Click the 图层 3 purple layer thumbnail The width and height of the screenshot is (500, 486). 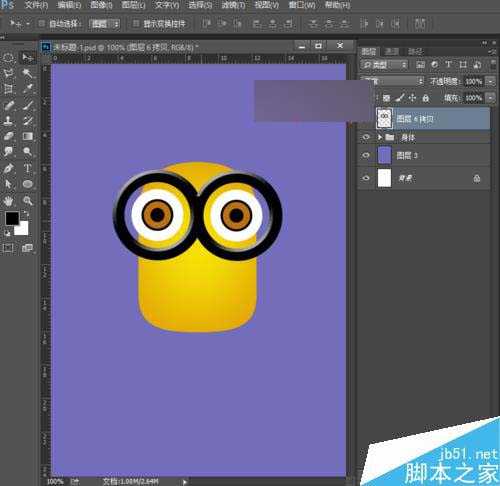coord(384,155)
